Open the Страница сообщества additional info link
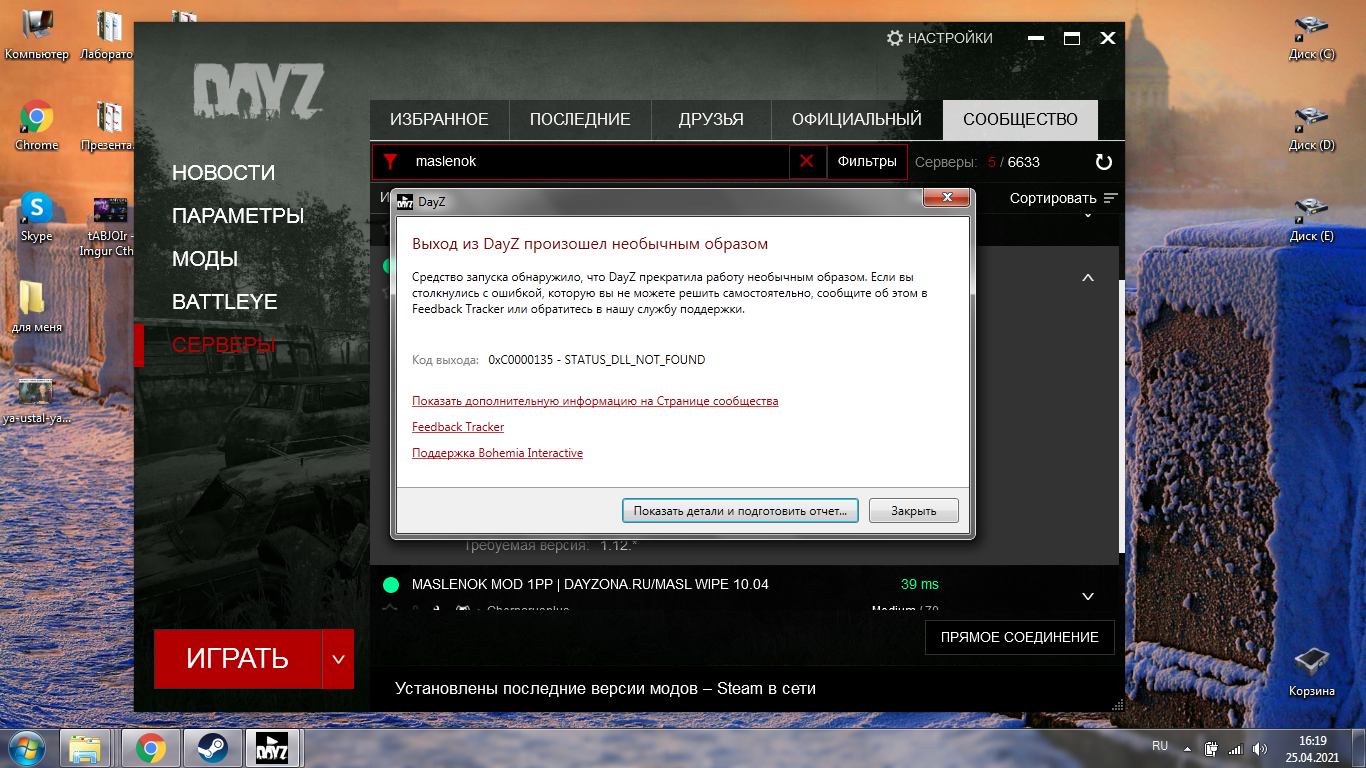 595,401
